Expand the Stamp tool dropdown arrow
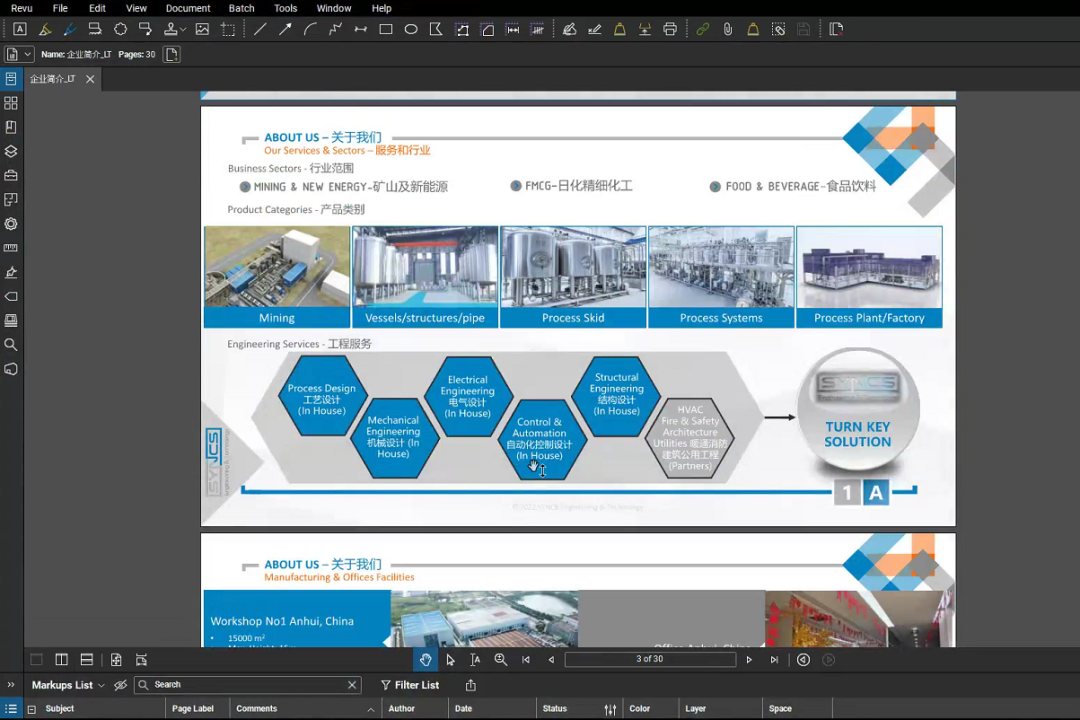Viewport: 1080px width, 720px height. (184, 30)
